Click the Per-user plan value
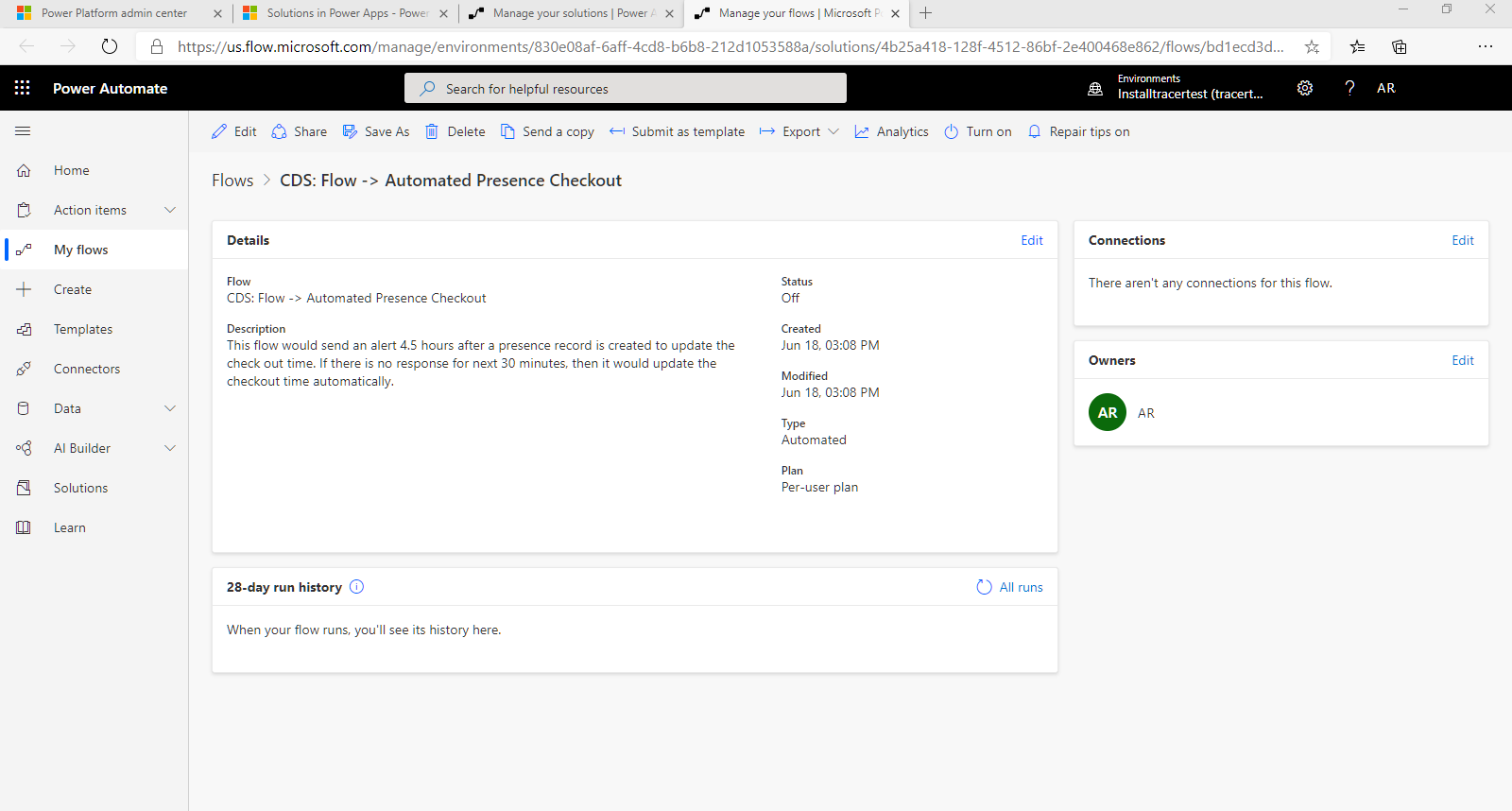Screen dimensions: 1512x811 pyautogui.click(x=819, y=487)
